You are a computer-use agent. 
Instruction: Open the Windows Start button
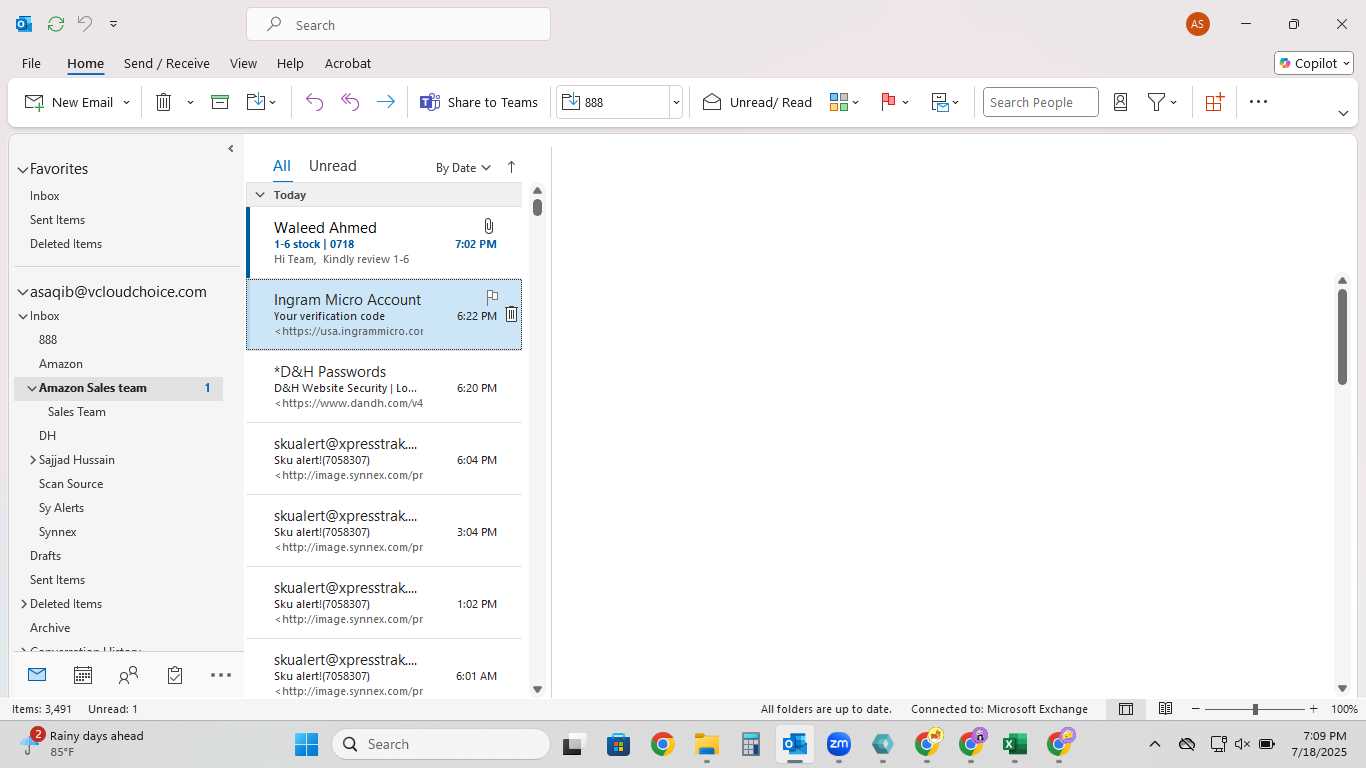306,744
